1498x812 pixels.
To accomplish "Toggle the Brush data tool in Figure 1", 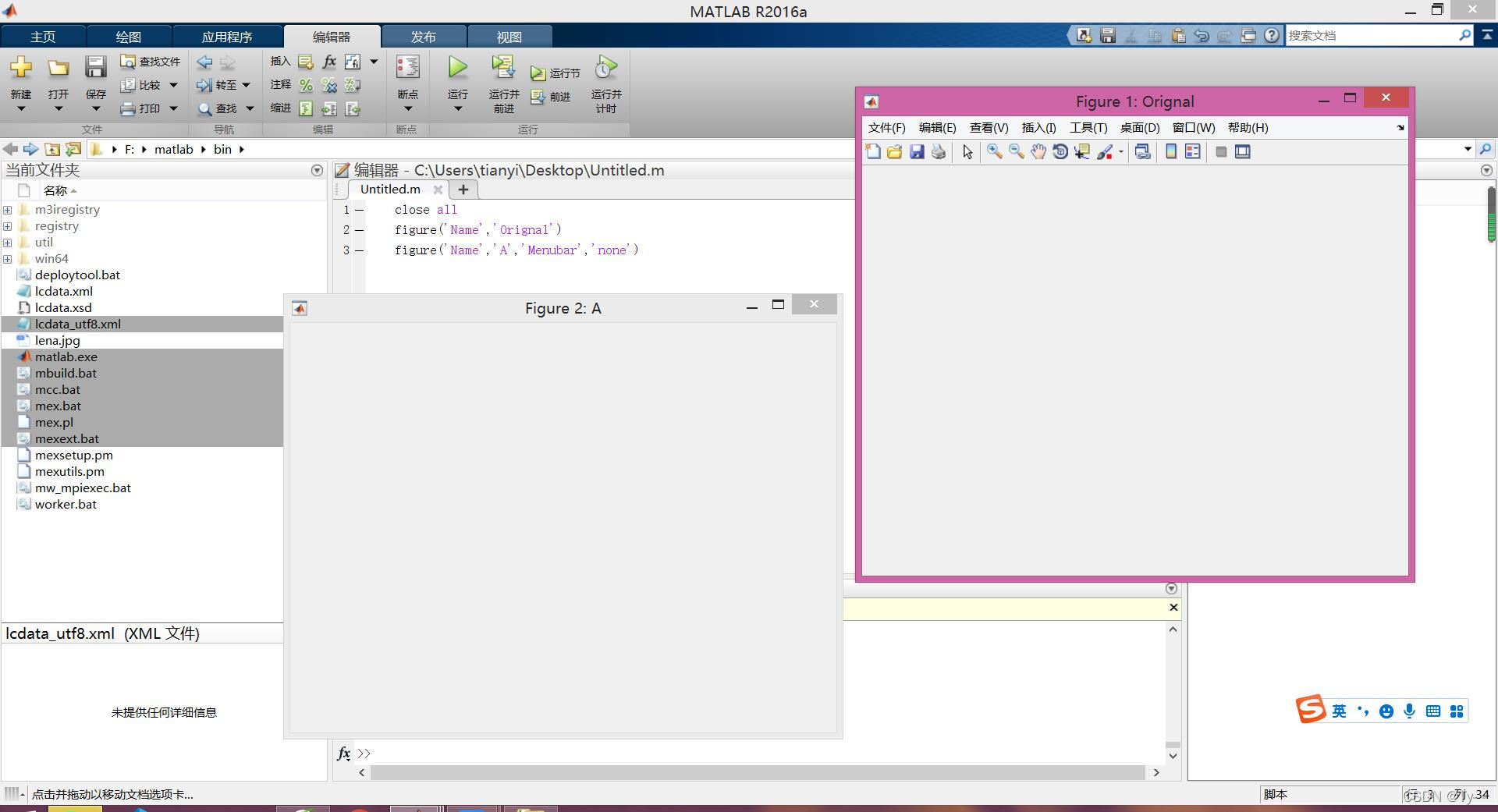I will pos(1105,152).
